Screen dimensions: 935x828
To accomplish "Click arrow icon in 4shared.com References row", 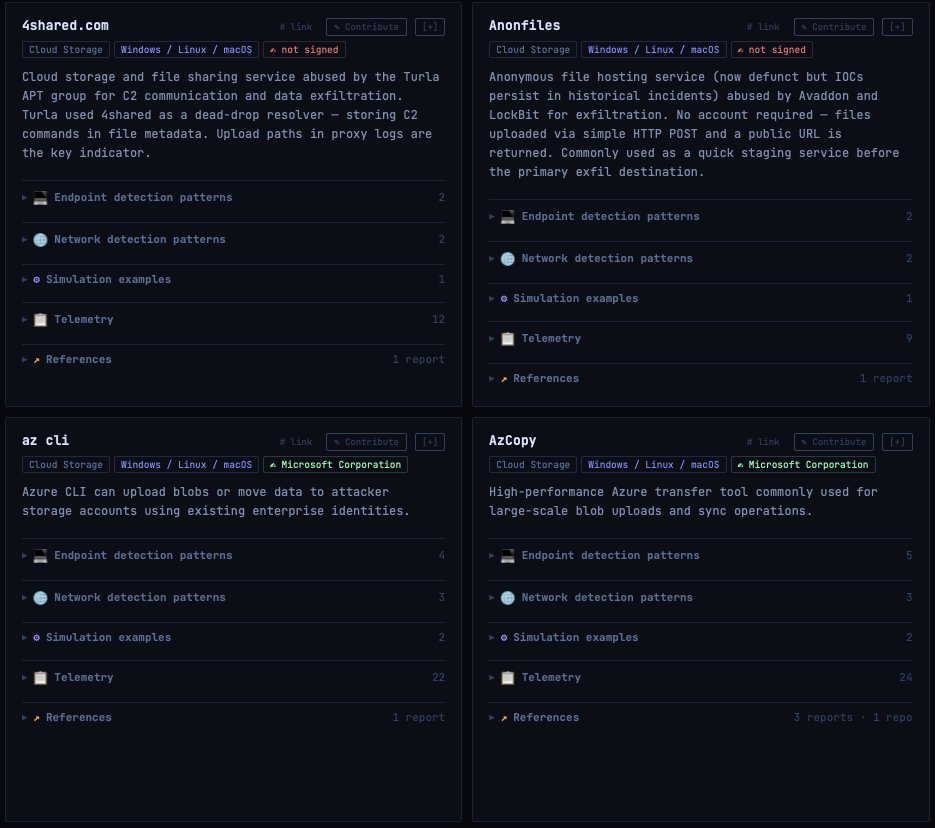I will (x=36, y=359).
